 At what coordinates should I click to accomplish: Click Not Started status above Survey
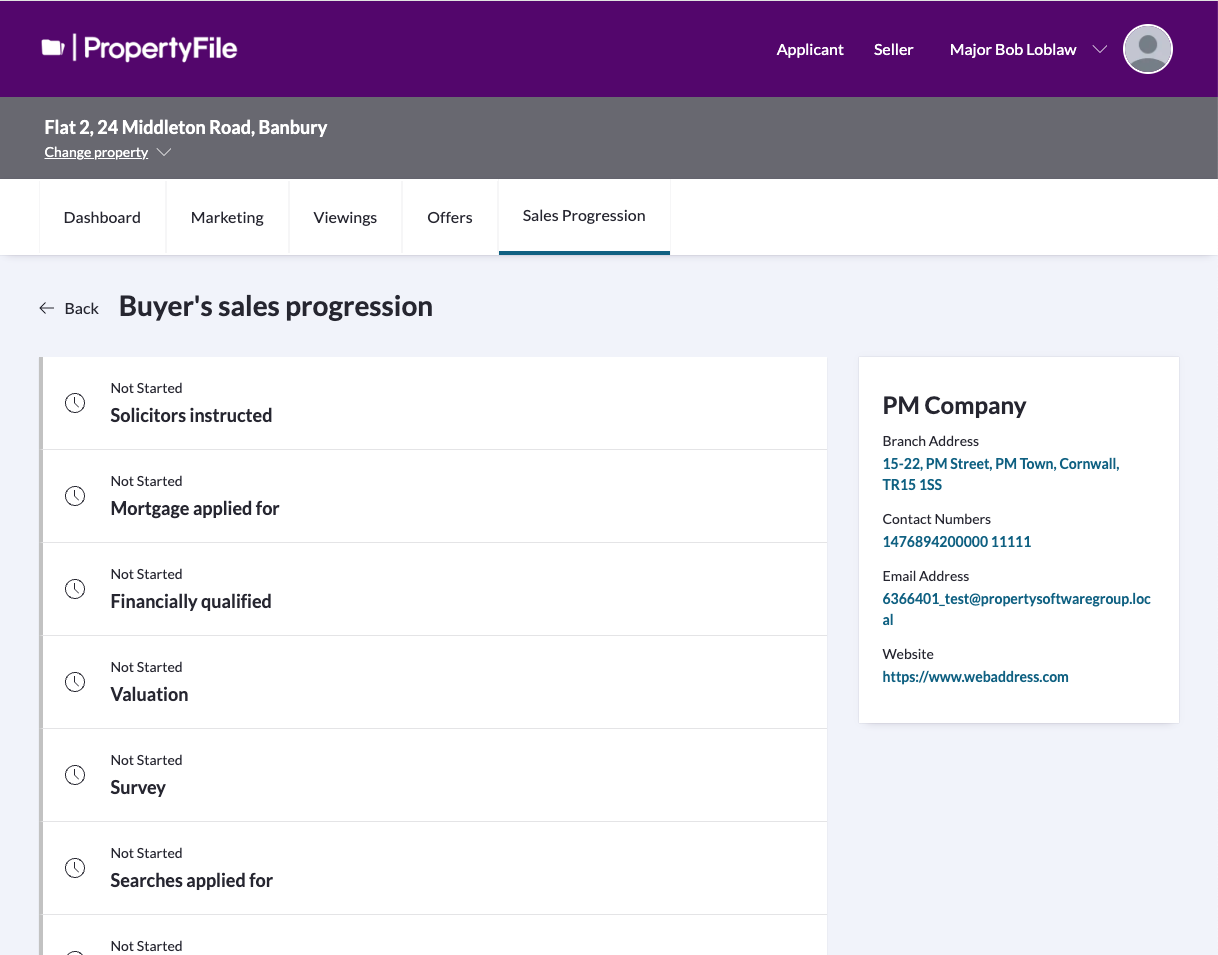pos(146,760)
